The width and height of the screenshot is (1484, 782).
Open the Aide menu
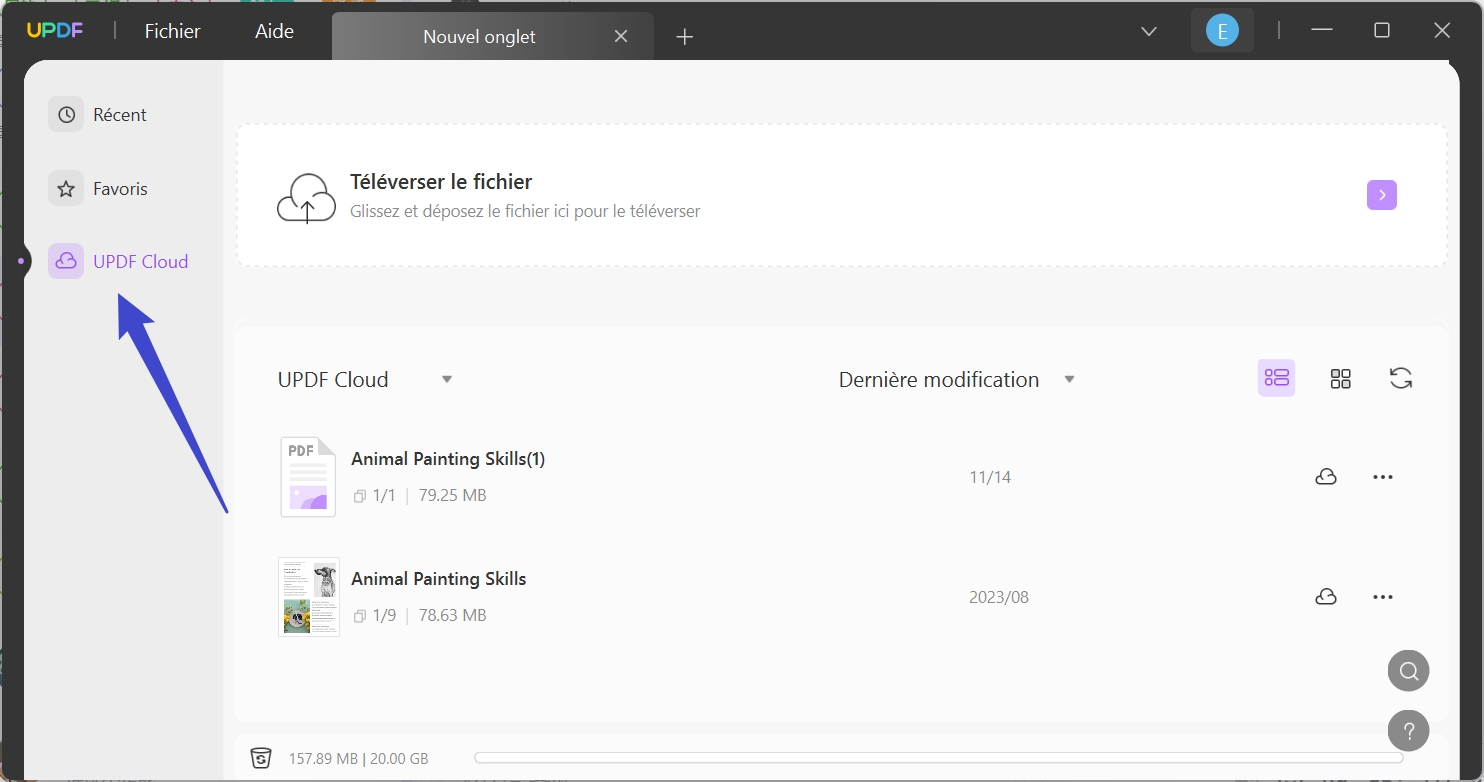[274, 31]
